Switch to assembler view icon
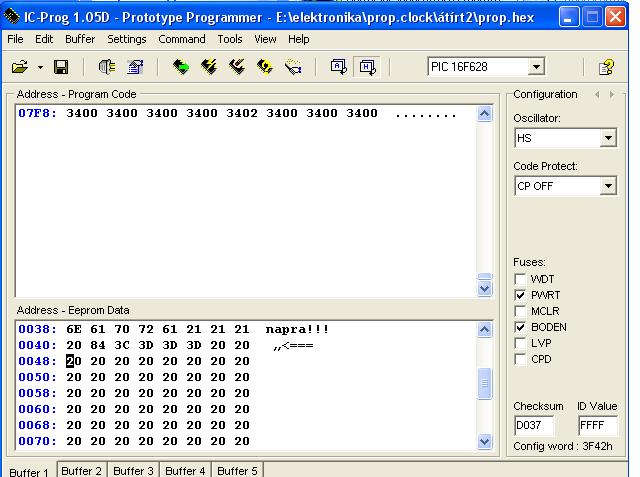Screen dimensions: 640x477 click(339, 67)
